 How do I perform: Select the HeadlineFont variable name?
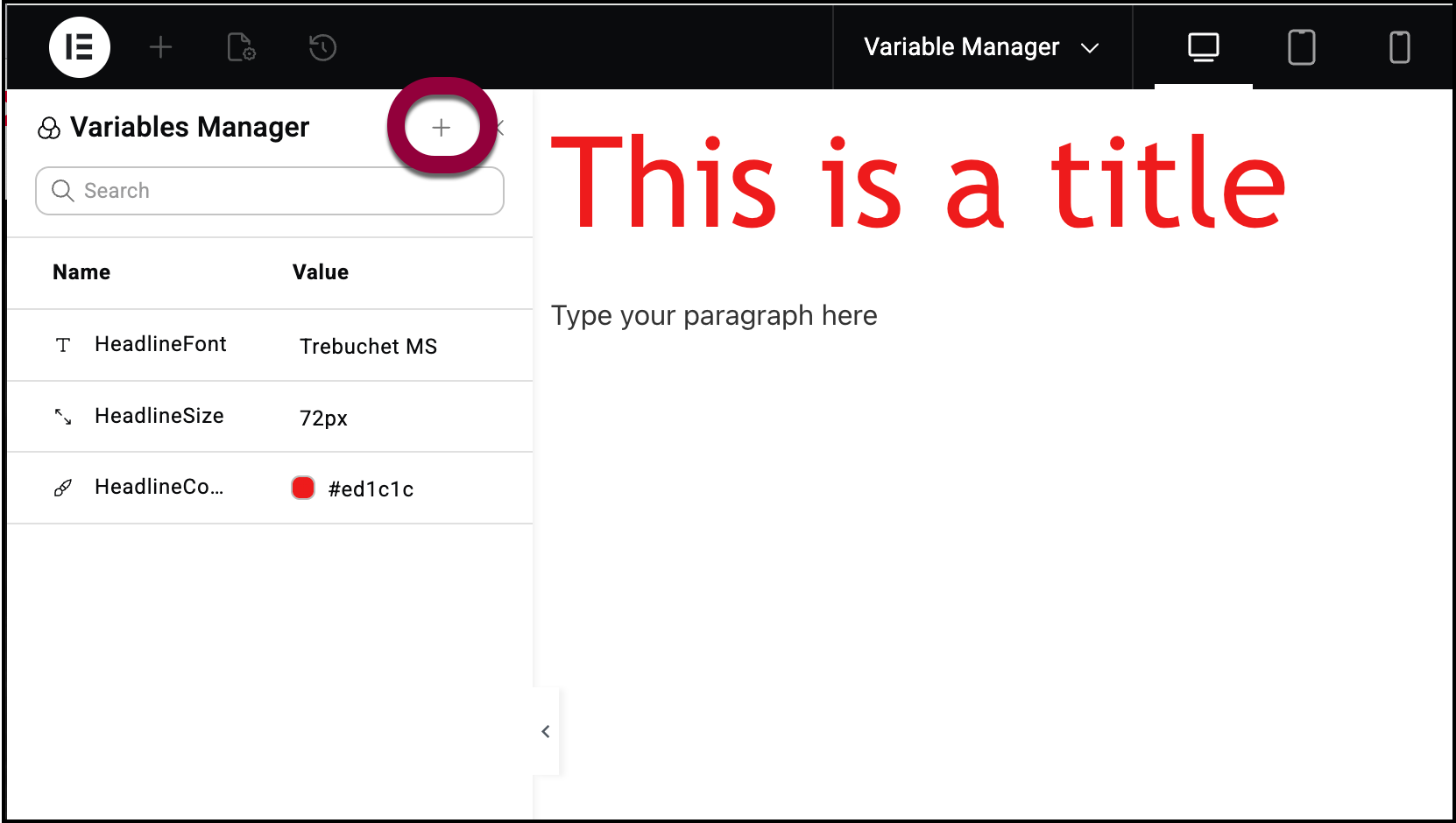[160, 344]
